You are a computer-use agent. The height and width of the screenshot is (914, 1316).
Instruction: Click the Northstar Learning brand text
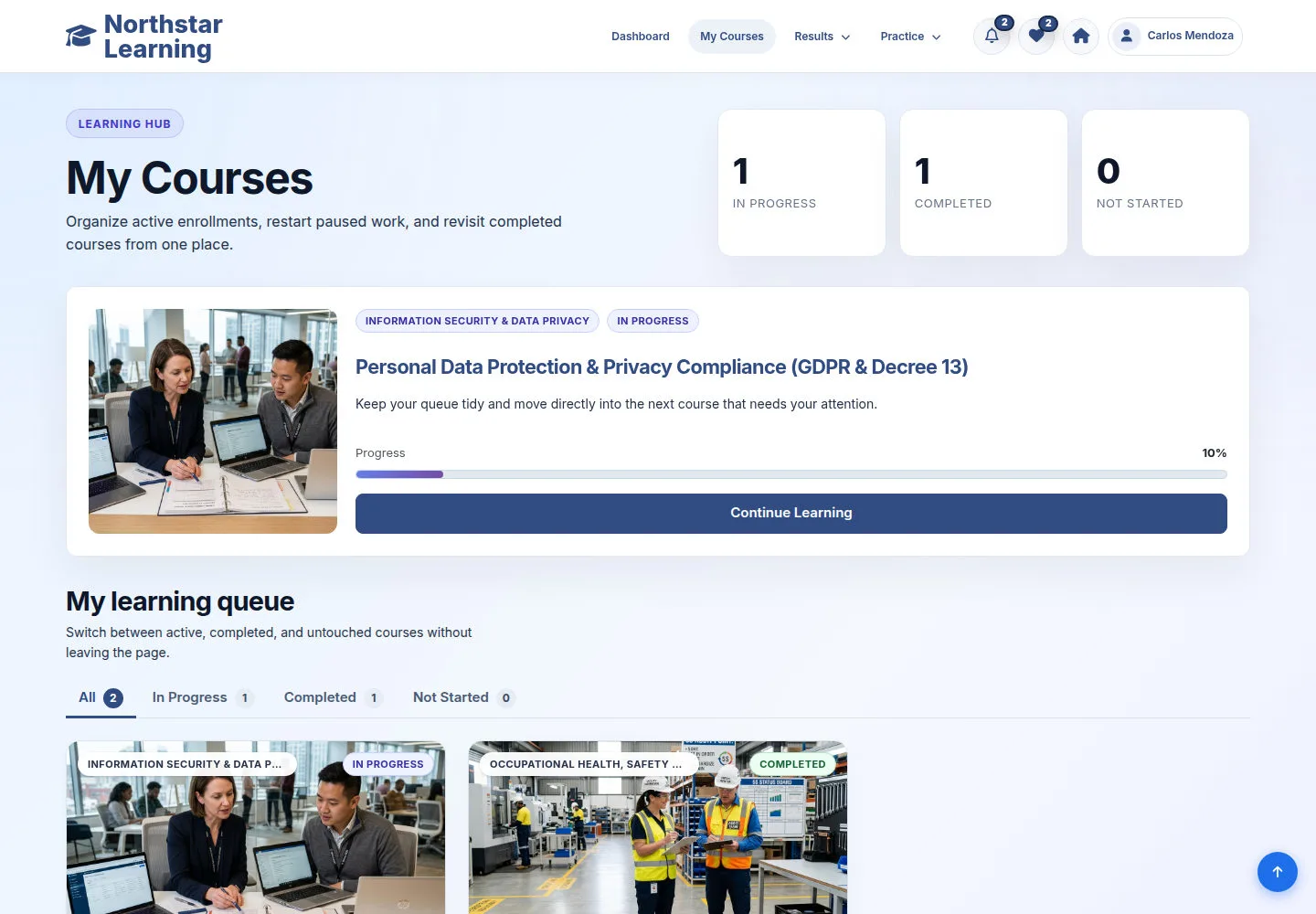click(x=163, y=37)
